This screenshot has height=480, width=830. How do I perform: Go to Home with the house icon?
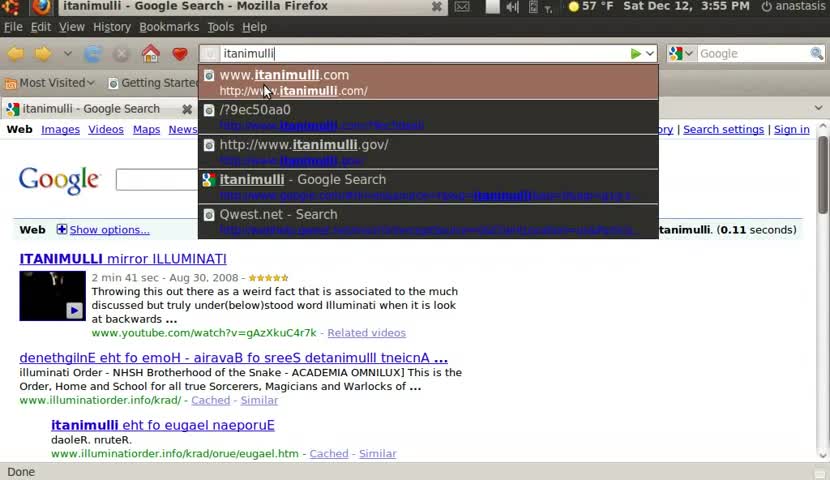click(x=150, y=53)
